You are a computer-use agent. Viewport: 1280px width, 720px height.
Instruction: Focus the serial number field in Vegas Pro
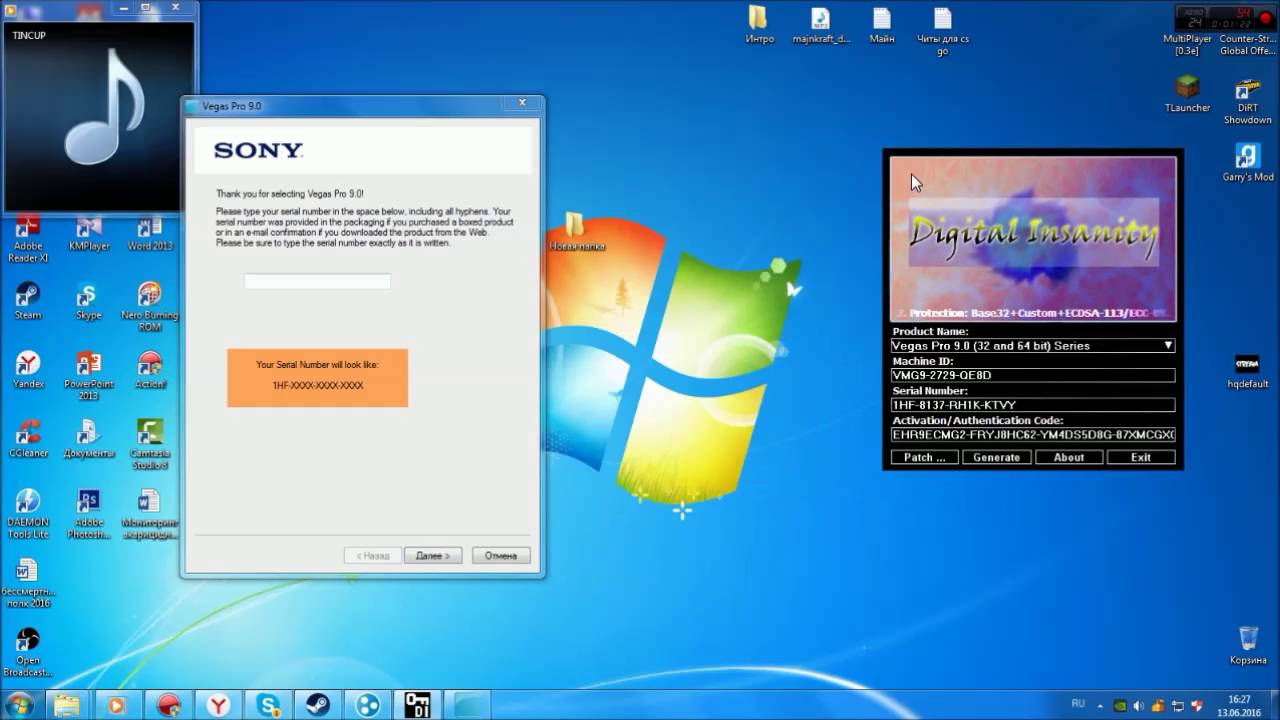click(x=317, y=281)
